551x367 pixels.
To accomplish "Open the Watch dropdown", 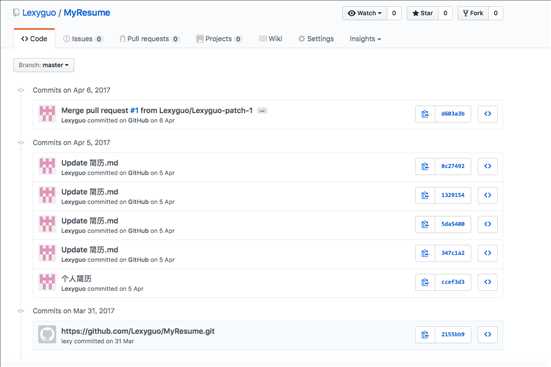I will tap(365, 13).
